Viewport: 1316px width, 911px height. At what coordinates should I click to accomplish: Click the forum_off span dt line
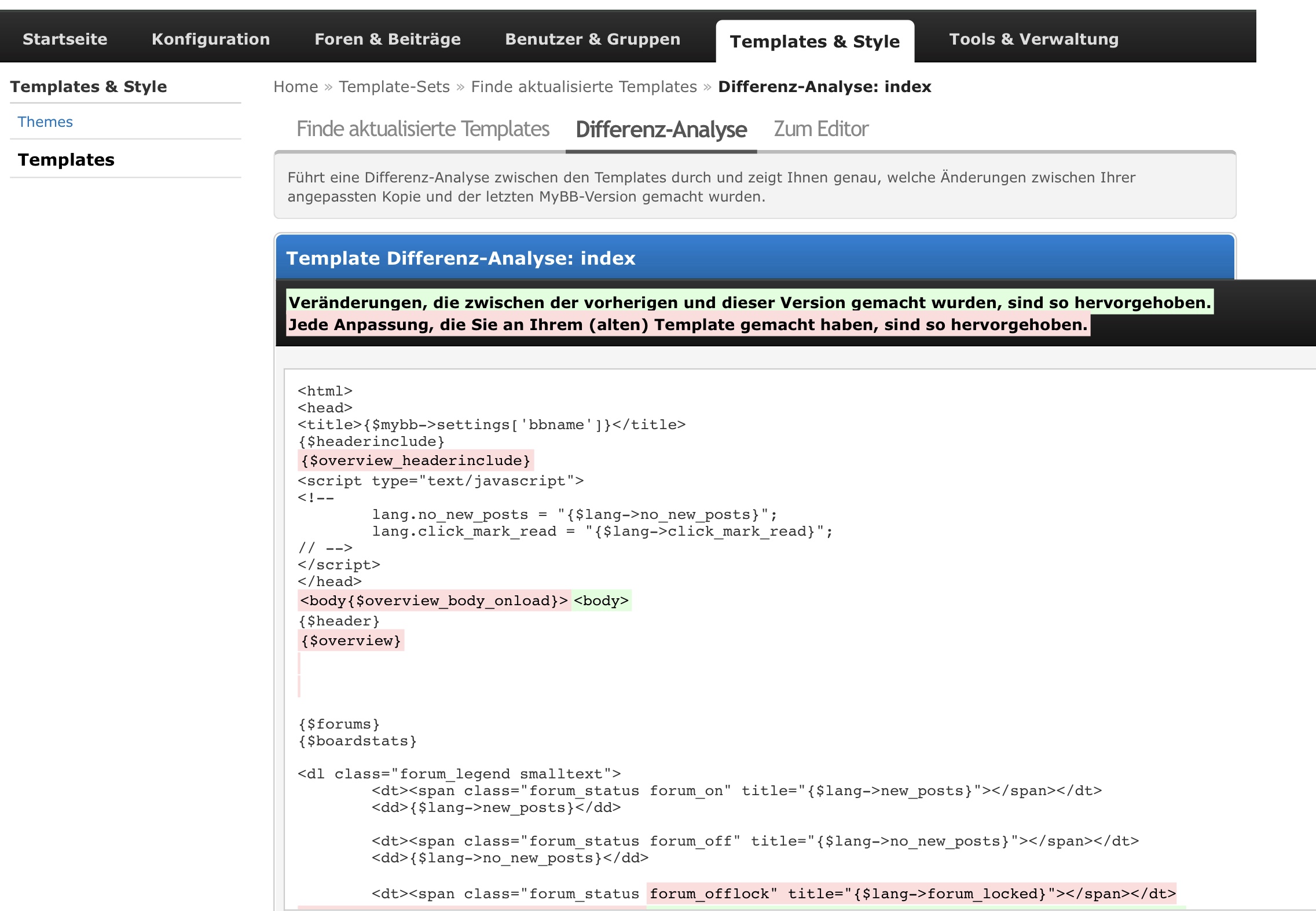[755, 841]
